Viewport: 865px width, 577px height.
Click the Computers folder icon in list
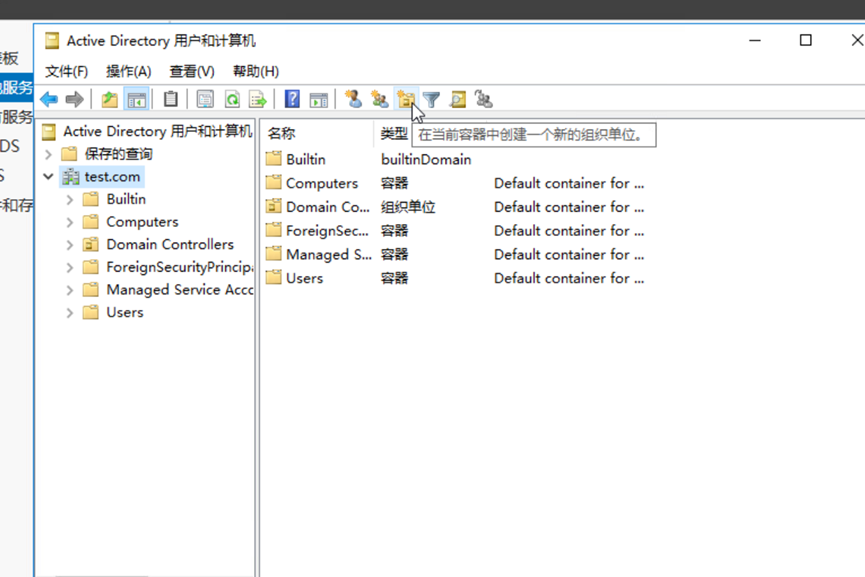tap(273, 183)
